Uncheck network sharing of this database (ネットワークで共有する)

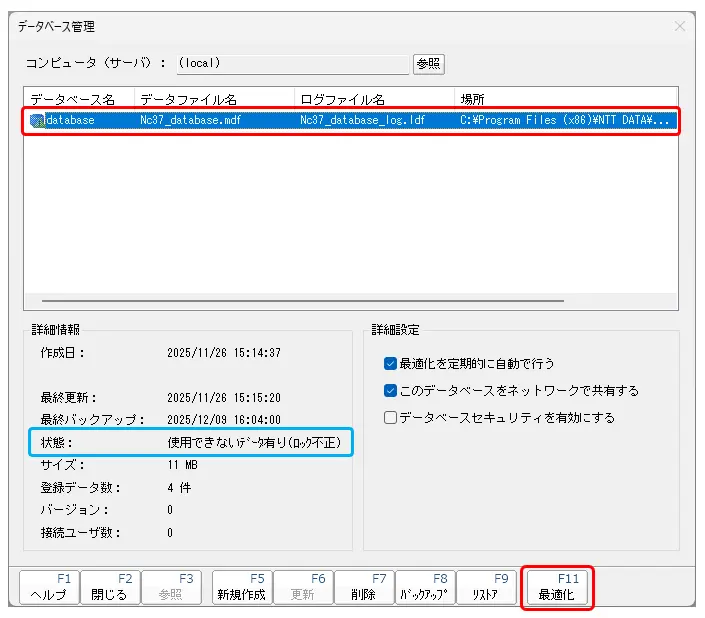pos(391,390)
